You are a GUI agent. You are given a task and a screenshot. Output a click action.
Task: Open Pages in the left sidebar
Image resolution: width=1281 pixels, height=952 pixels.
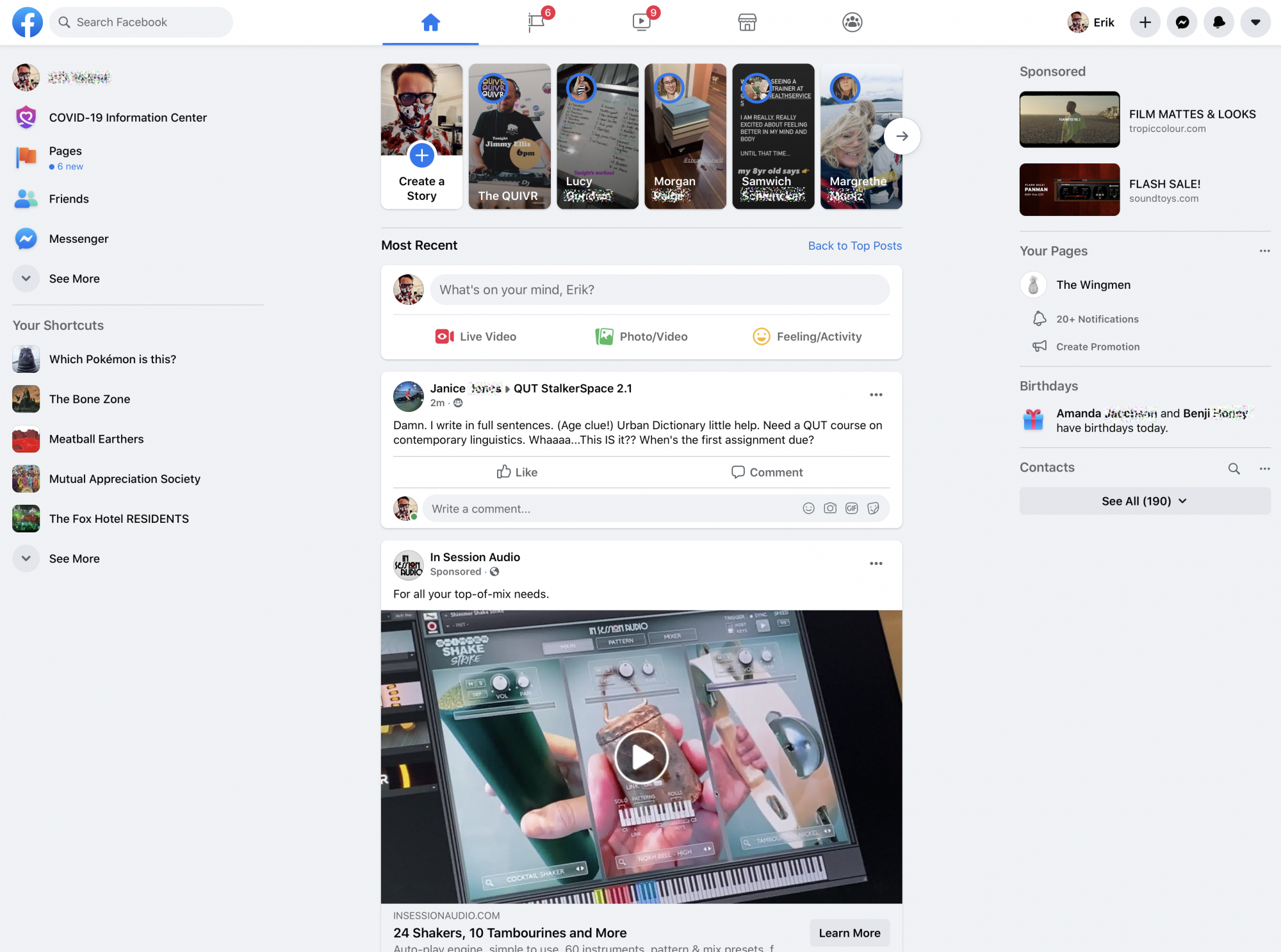tap(138, 158)
